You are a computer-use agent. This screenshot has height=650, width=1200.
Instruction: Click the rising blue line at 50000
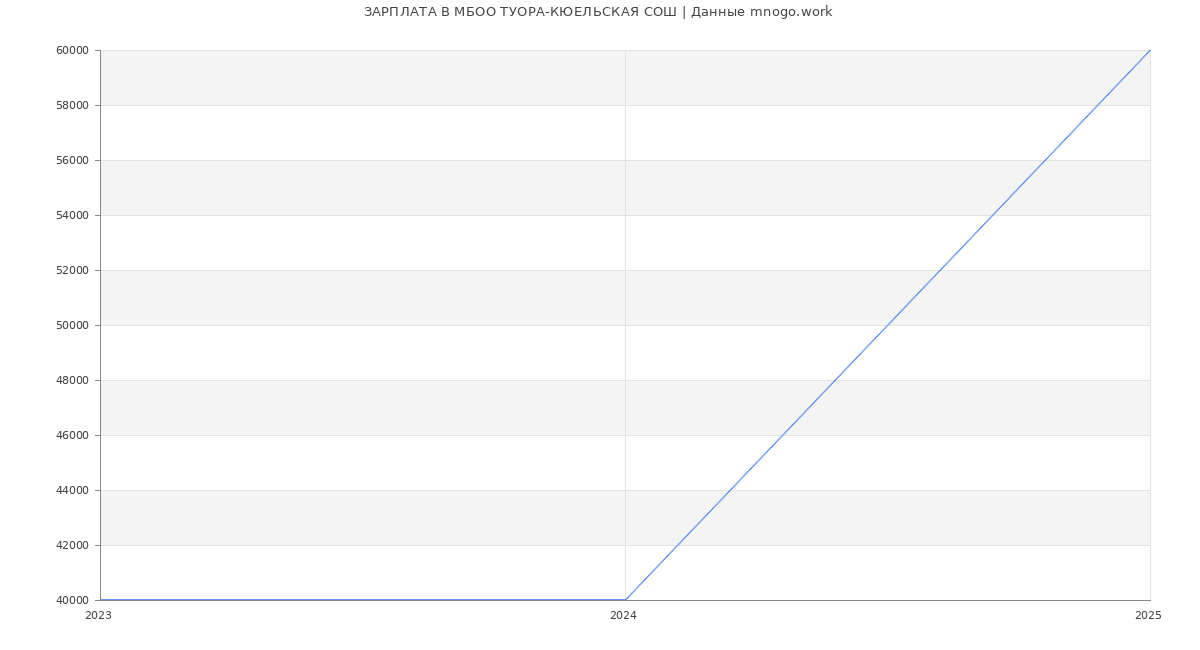coord(888,325)
